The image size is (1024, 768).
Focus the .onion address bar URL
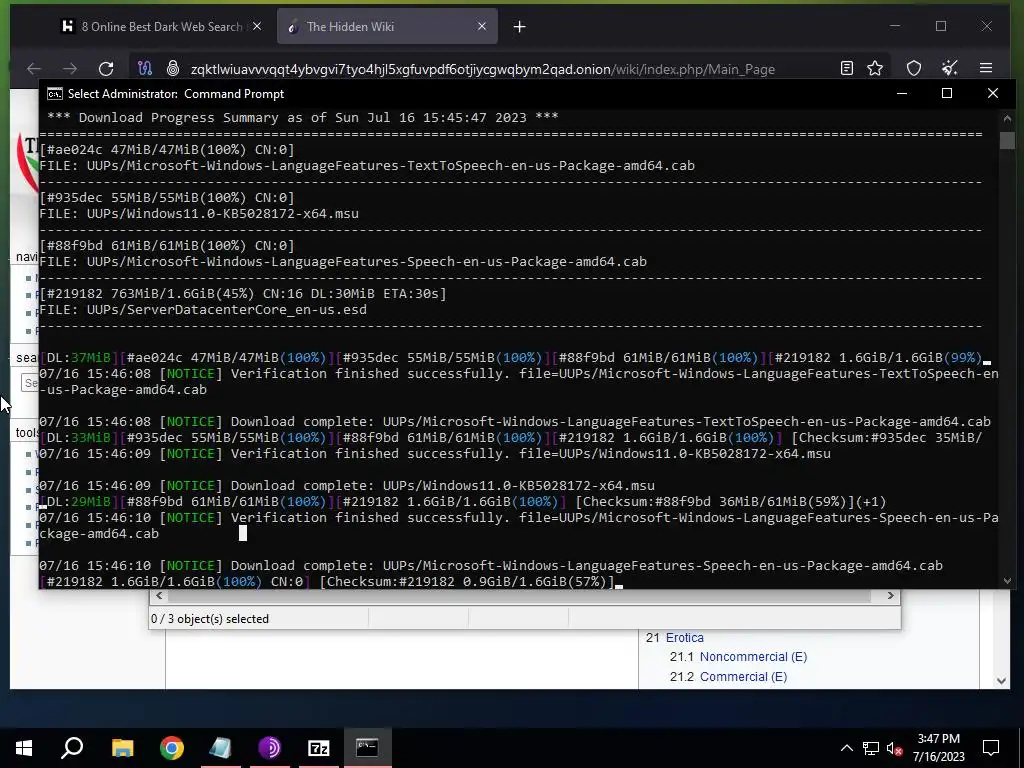tap(482, 69)
